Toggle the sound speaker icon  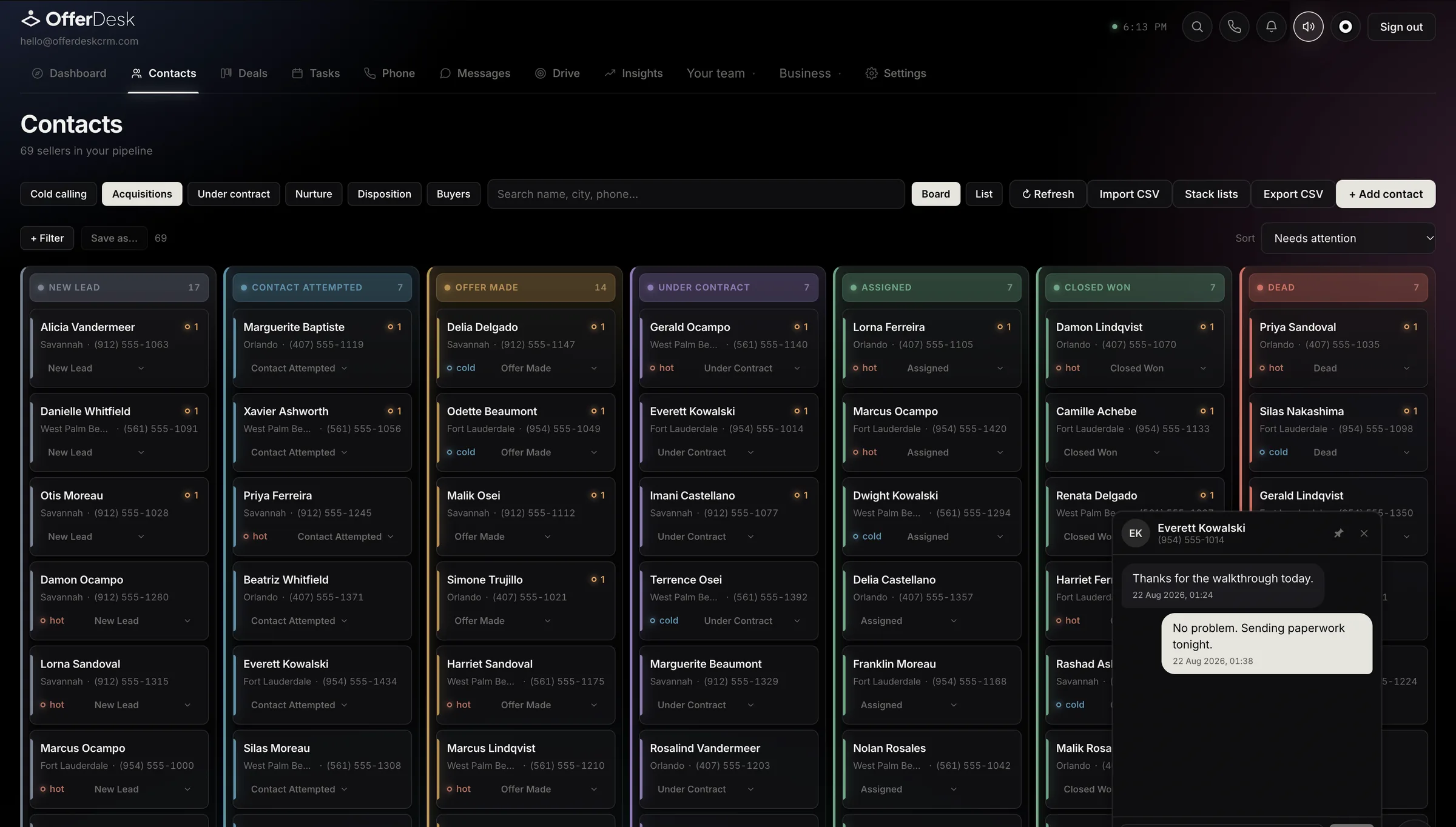(x=1308, y=27)
